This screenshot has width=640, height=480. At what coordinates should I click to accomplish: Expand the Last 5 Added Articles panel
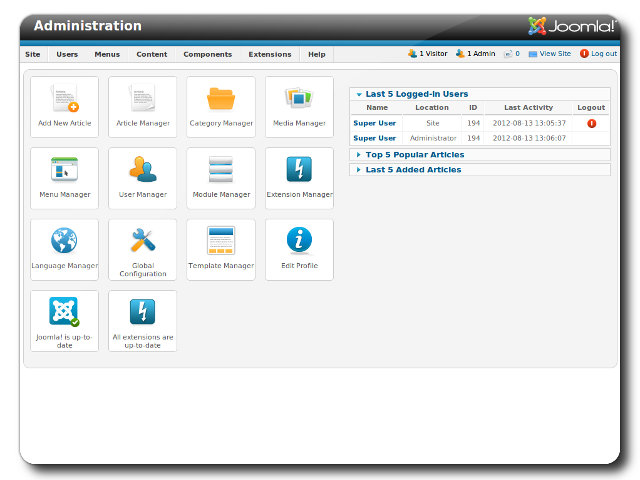click(x=413, y=170)
